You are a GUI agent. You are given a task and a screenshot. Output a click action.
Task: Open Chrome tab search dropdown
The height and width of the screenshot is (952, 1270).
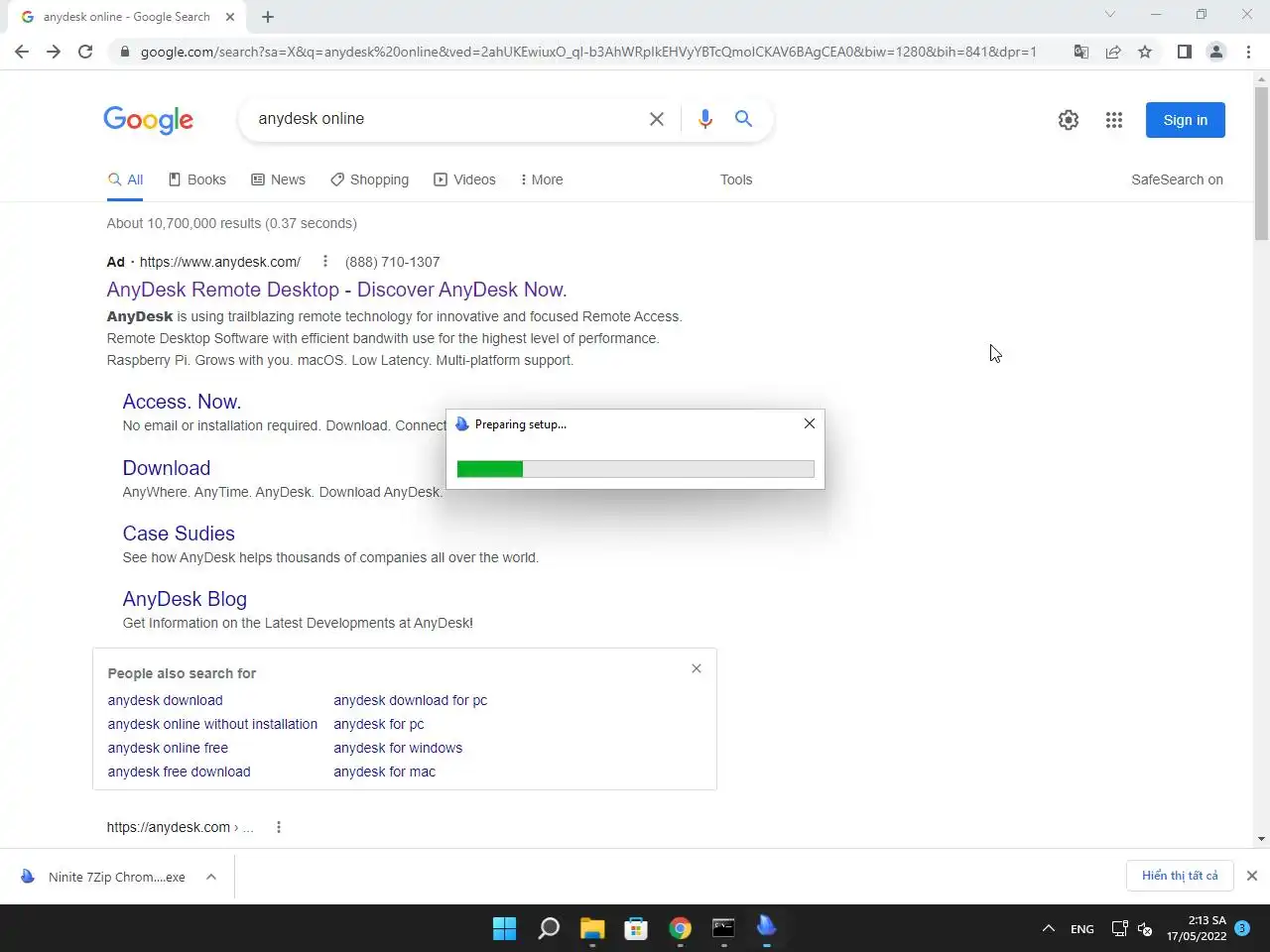(1110, 15)
